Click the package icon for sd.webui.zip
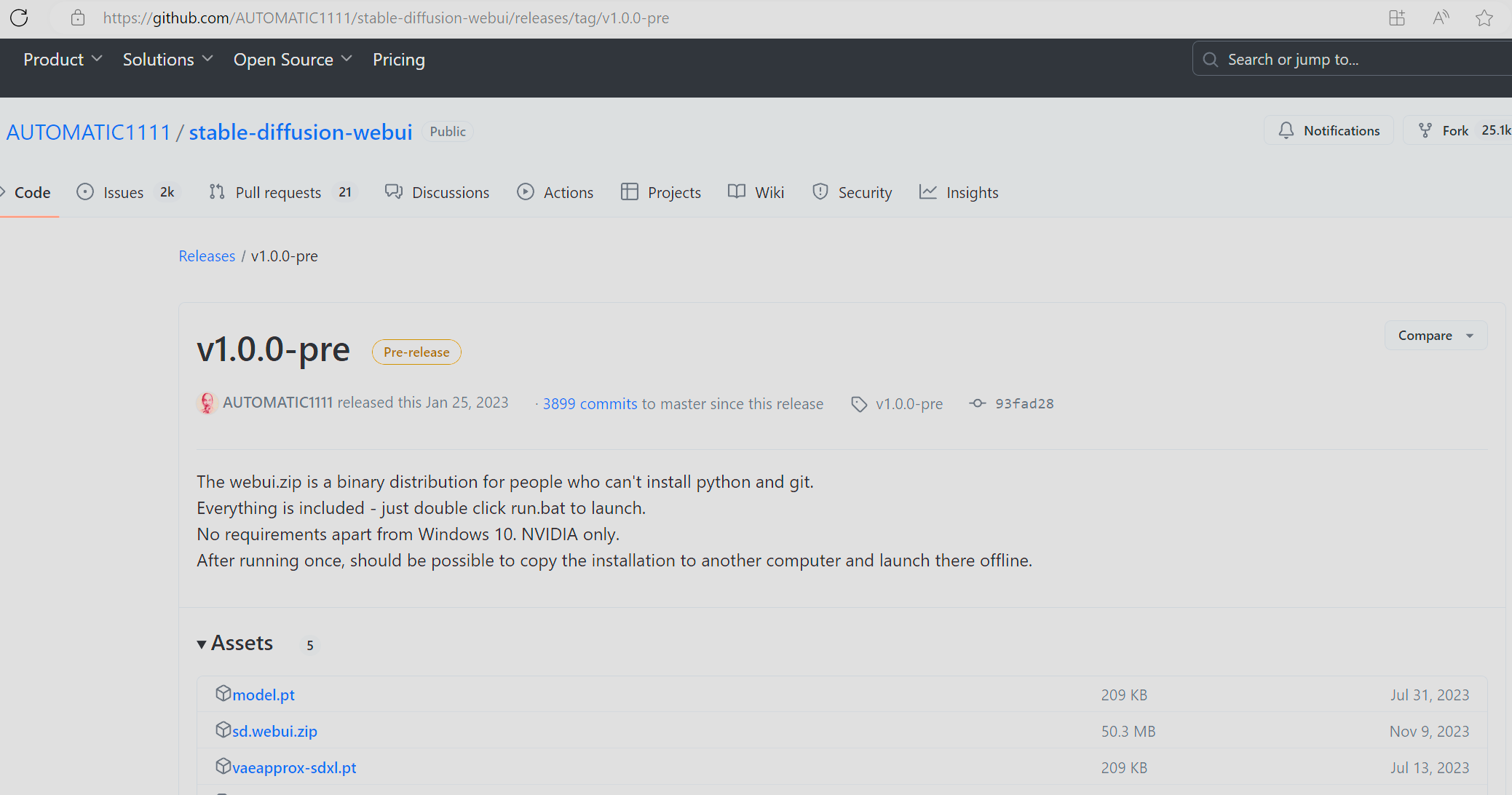 tap(223, 729)
